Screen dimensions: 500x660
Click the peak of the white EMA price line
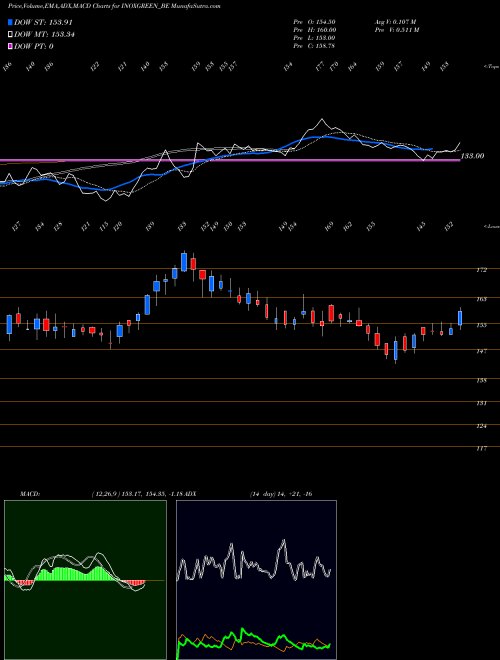(322, 119)
